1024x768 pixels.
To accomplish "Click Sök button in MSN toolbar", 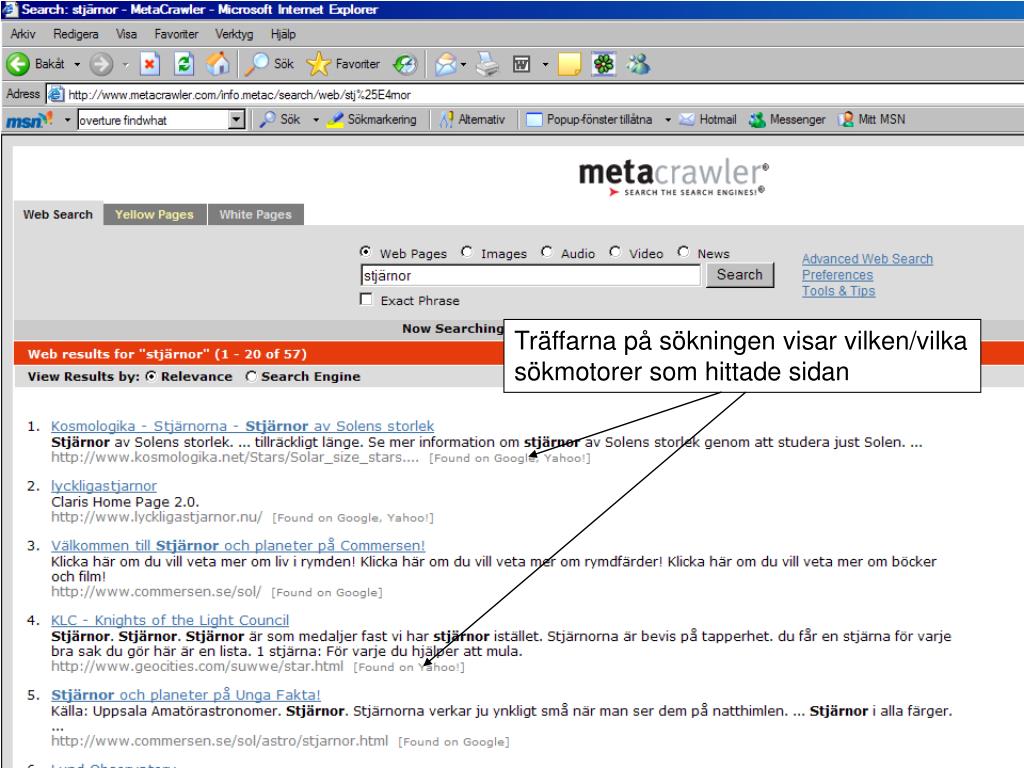I will 280,120.
